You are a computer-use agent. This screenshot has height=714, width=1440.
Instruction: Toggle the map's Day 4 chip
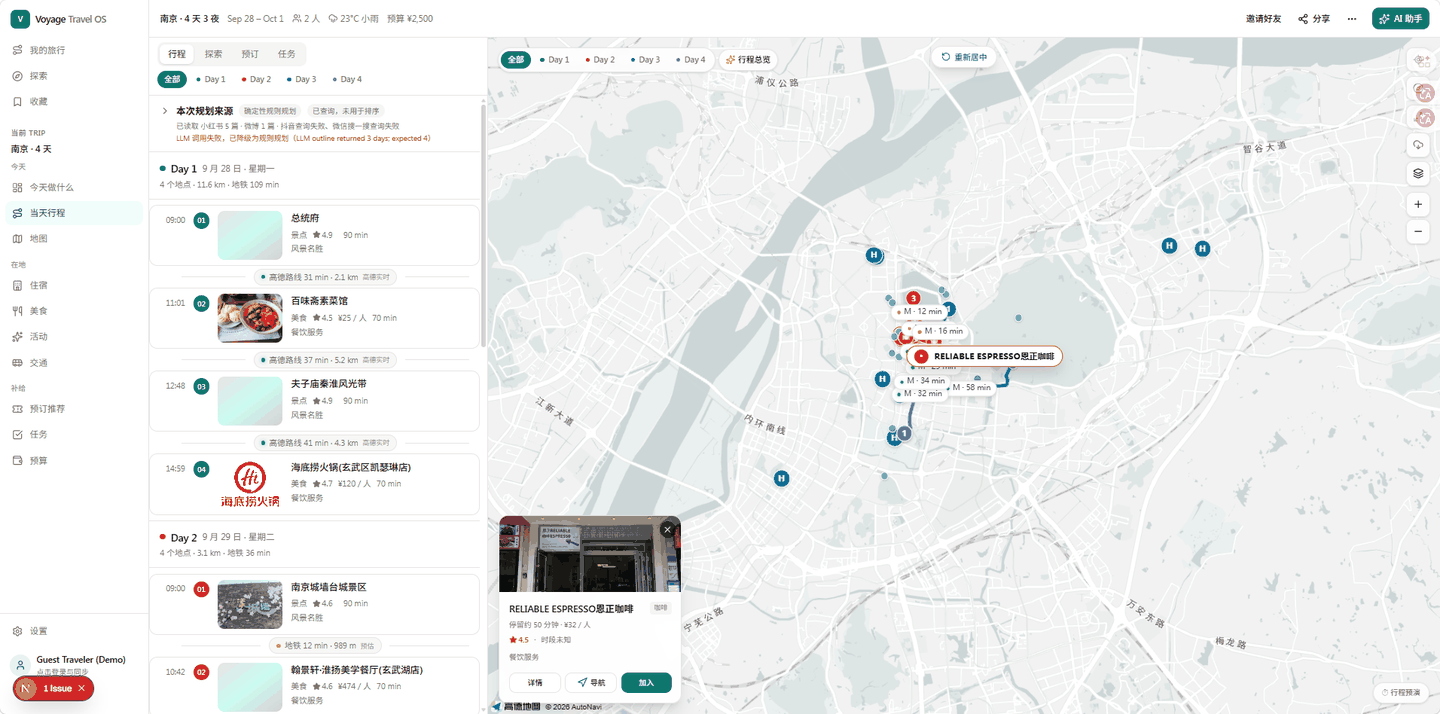click(x=689, y=60)
